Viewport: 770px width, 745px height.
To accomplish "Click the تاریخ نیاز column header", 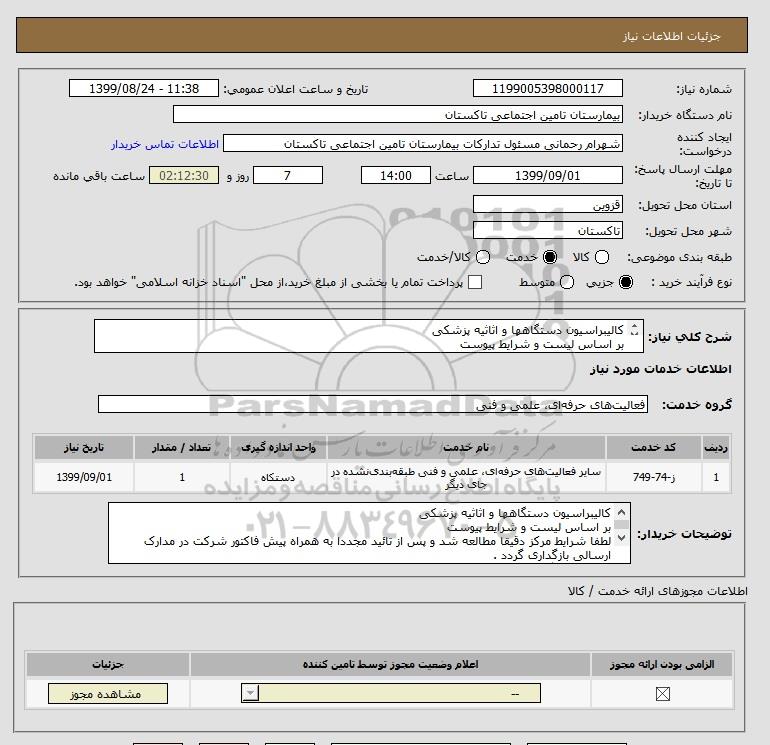I will pyautogui.click(x=84, y=447).
